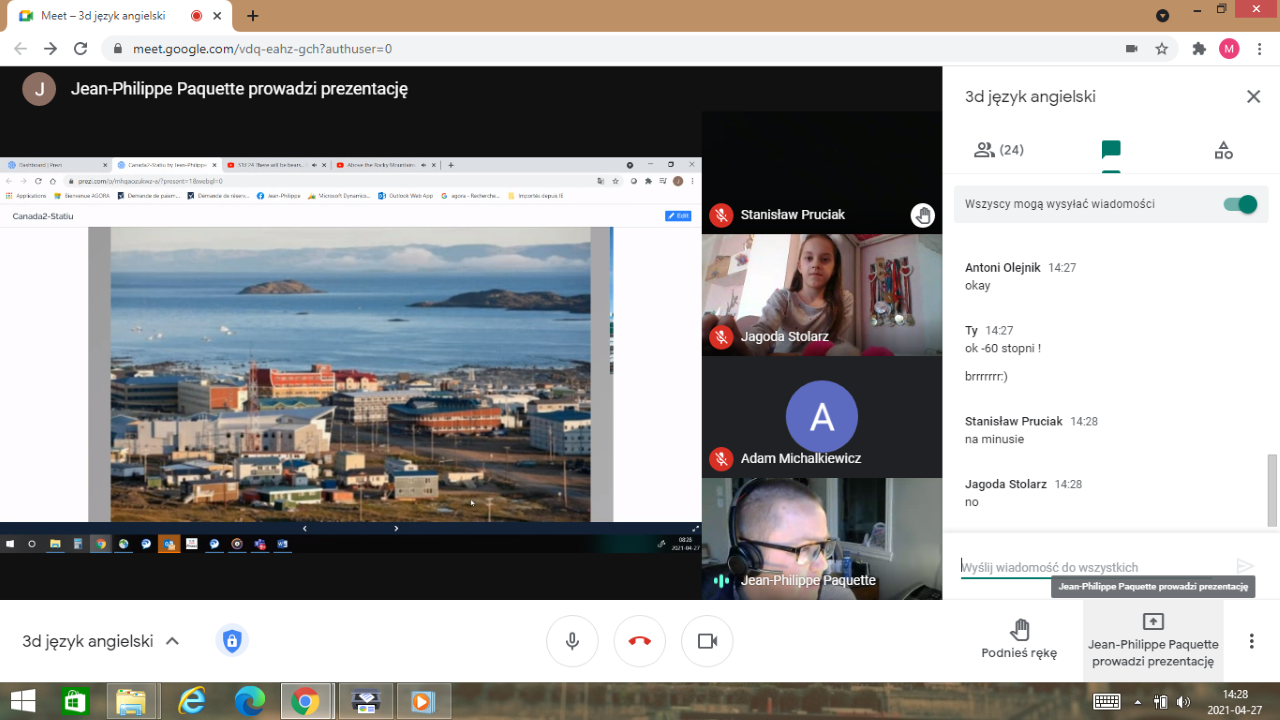
Task: Mute microphone in the call controls
Action: [x=572, y=641]
